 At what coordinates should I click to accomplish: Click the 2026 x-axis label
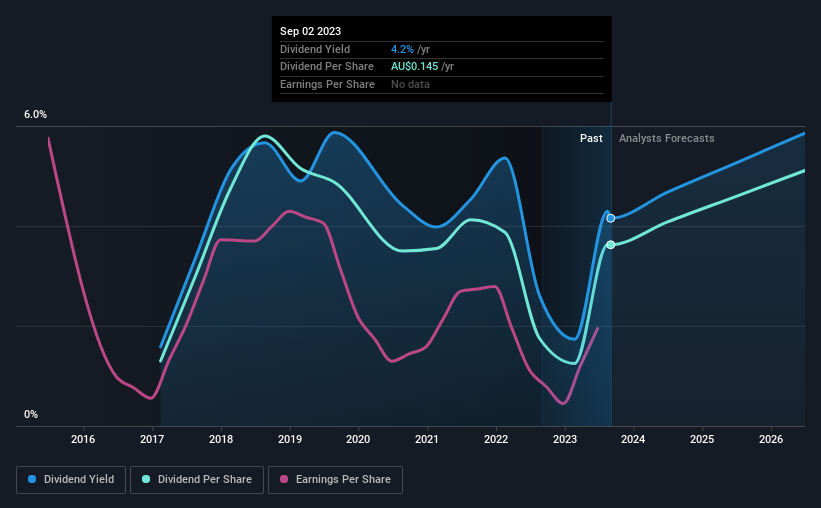coord(771,439)
